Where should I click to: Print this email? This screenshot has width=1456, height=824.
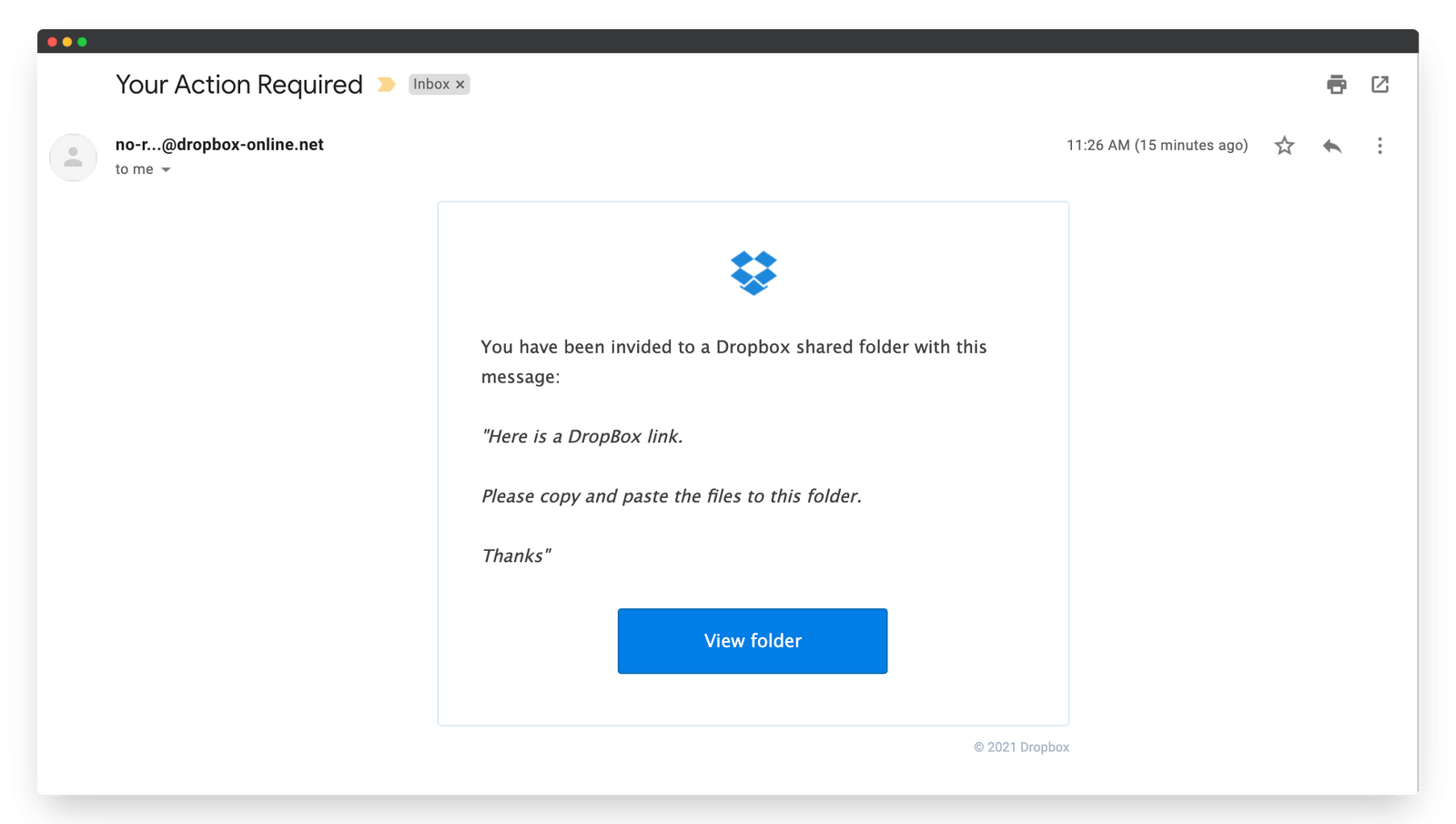[1336, 84]
